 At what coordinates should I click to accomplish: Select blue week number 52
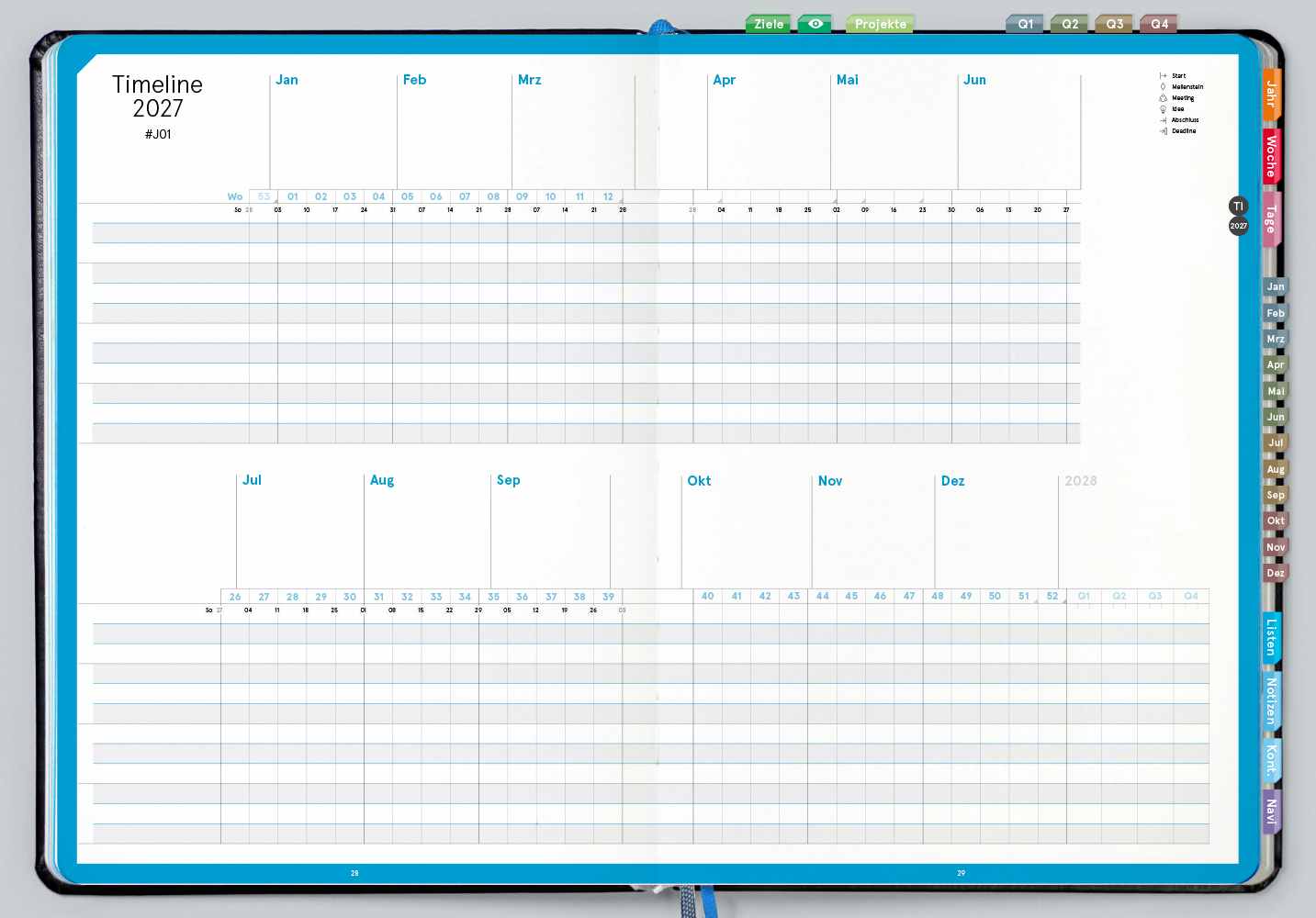[1052, 596]
